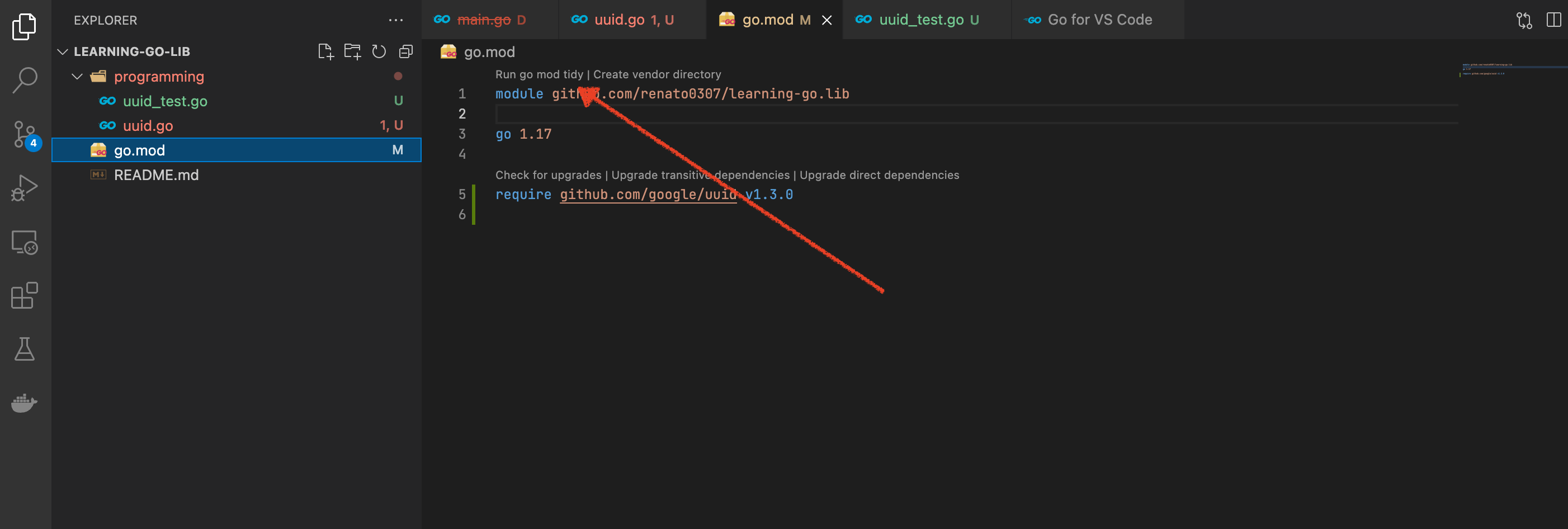Image resolution: width=1568 pixels, height=529 pixels.
Task: Click Upgrade transitive dependencies lens
Action: (x=700, y=176)
